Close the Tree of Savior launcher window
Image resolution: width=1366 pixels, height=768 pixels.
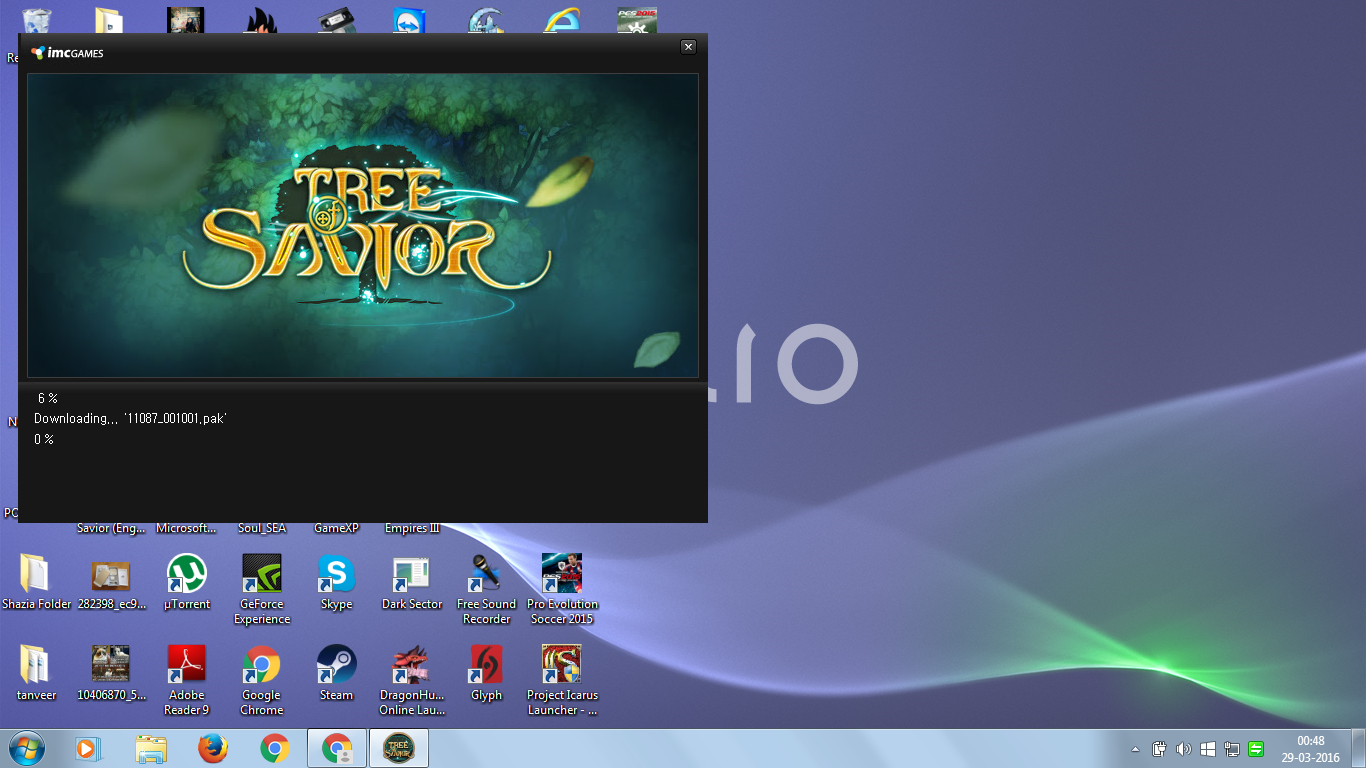688,47
